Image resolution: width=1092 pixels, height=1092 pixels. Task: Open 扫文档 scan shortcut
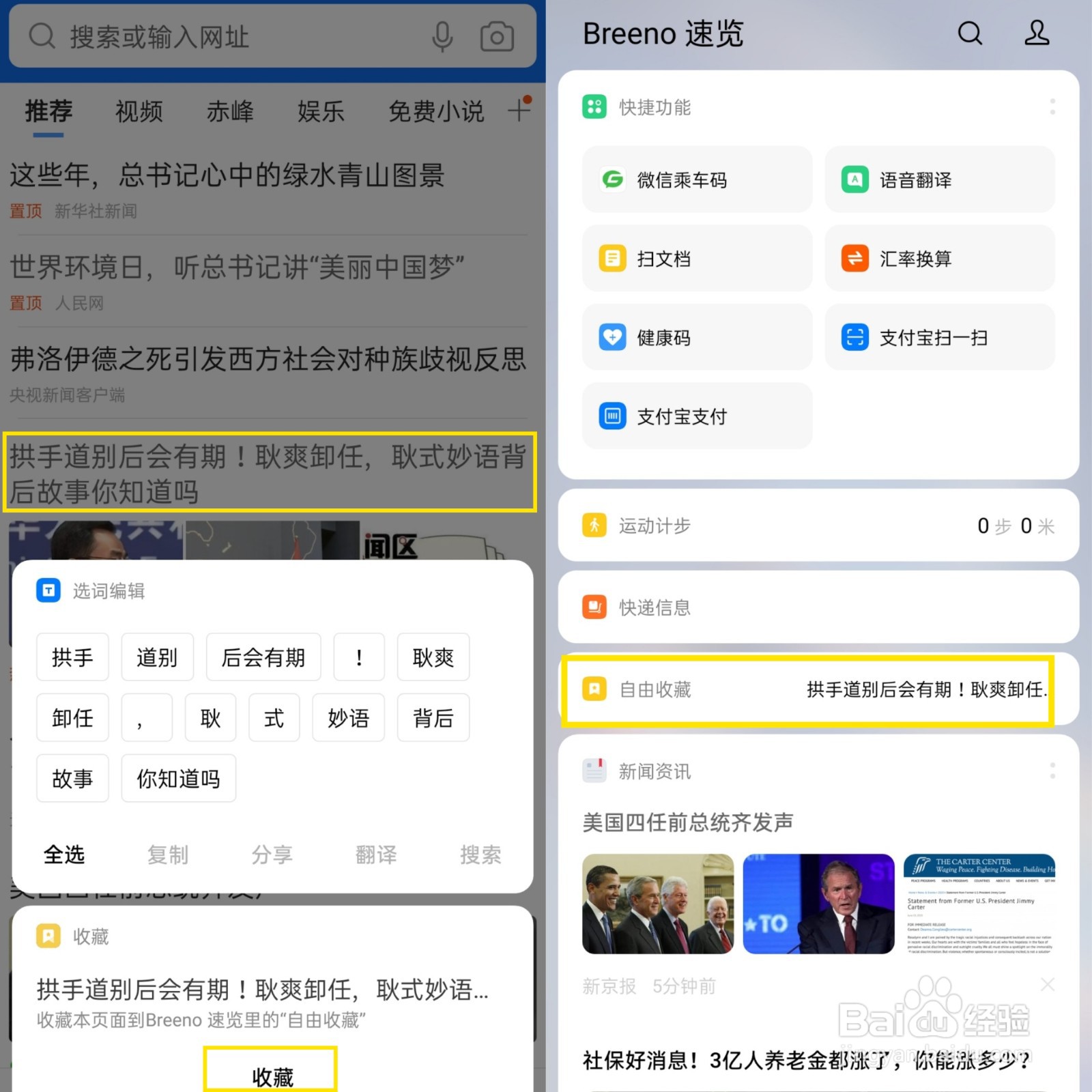(x=697, y=259)
